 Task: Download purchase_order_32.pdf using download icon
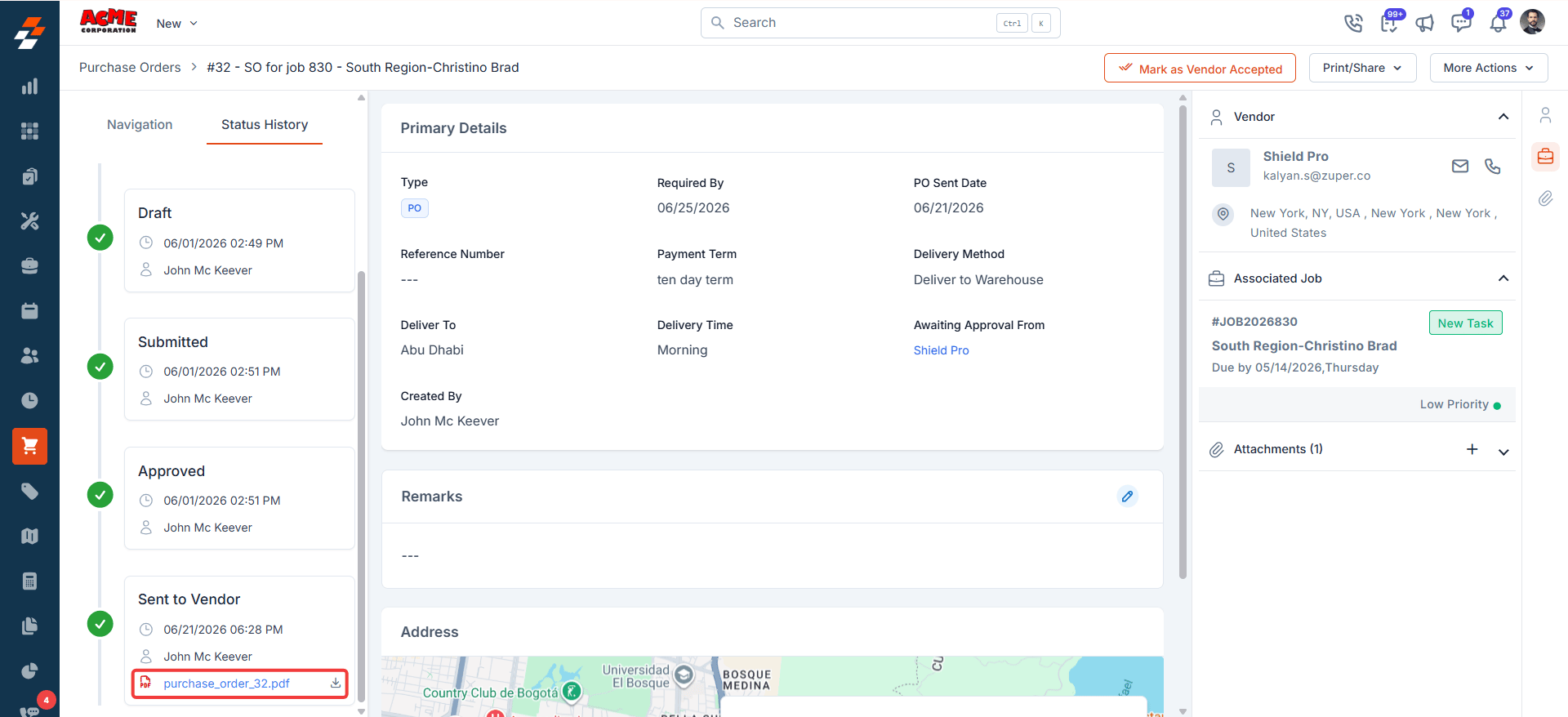[336, 684]
